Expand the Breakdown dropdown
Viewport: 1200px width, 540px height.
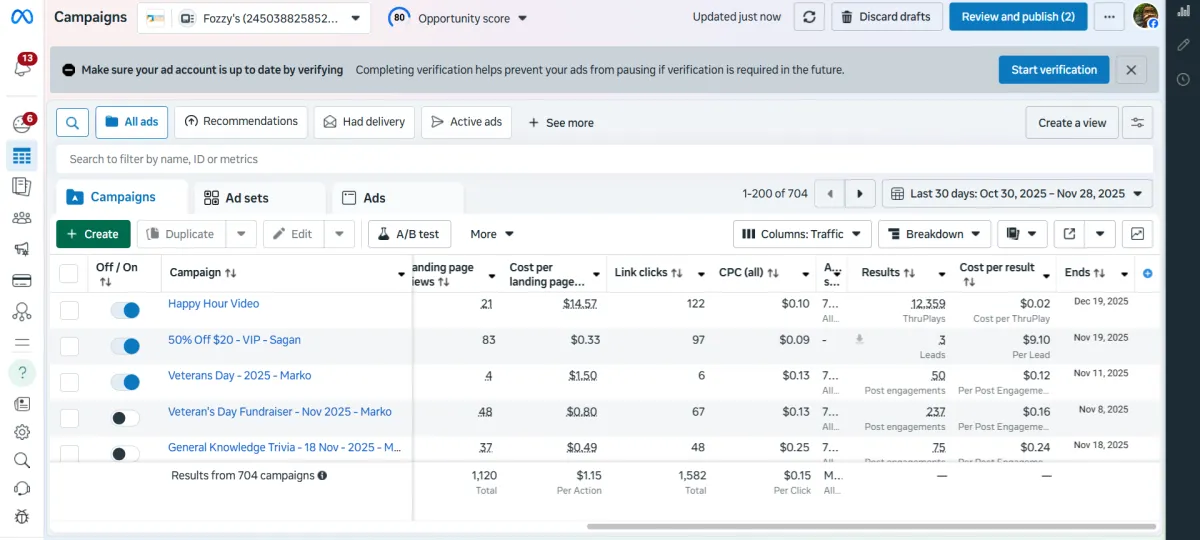tap(934, 234)
